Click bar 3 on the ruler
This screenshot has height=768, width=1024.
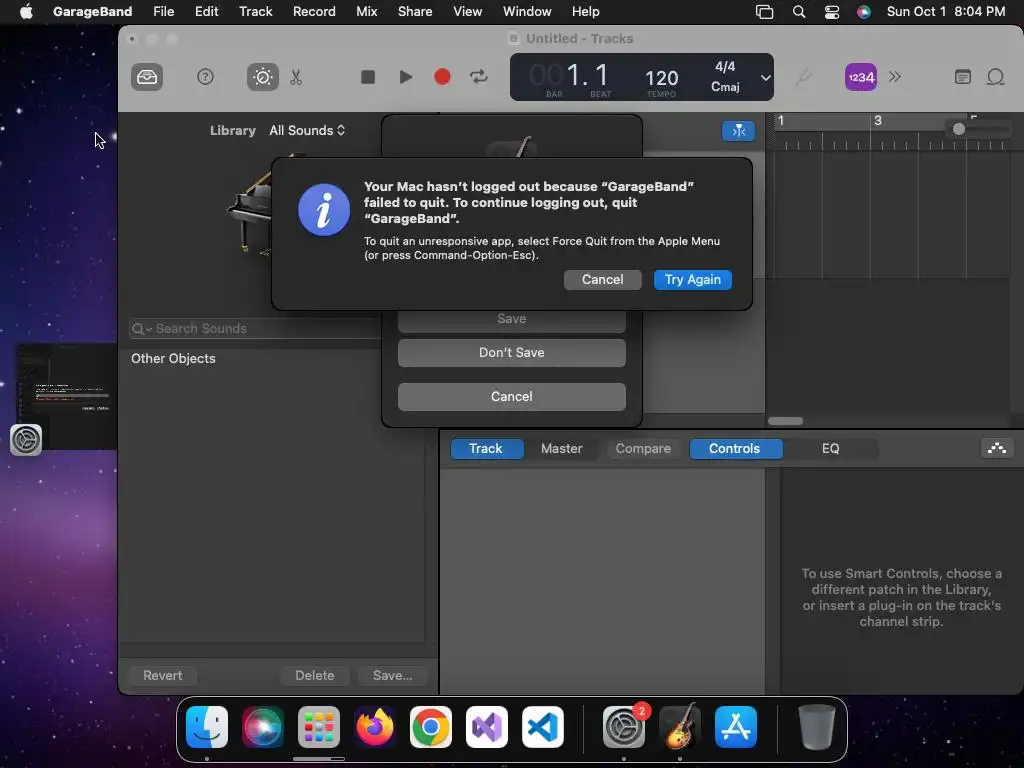click(878, 121)
